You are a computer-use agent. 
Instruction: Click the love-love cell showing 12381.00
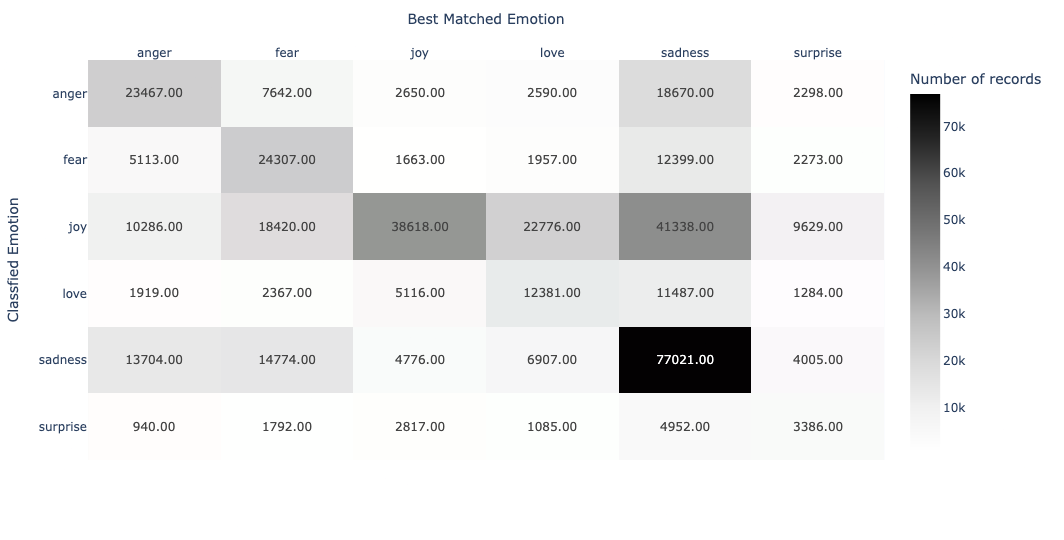coord(552,293)
